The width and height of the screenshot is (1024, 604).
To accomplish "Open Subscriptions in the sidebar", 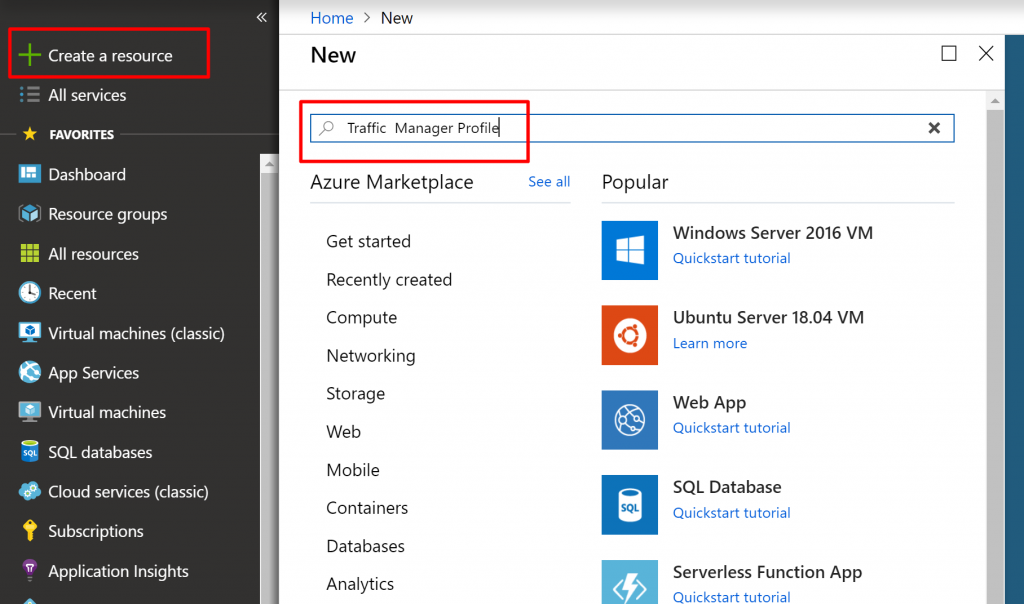I will 96,532.
